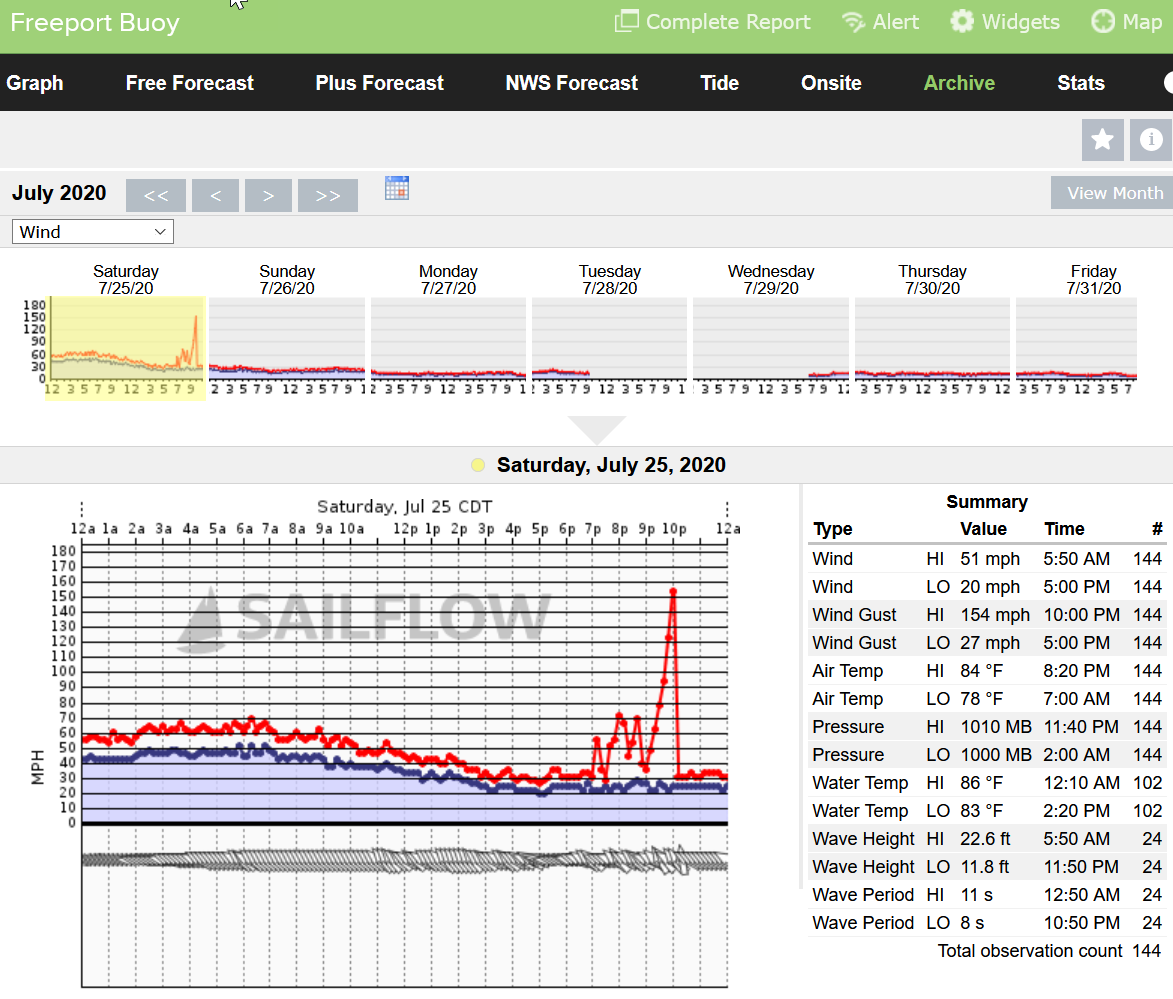Select the Tuesday 7/28/20 mini chart
Viewport: 1173px width, 999px height.
coord(610,339)
